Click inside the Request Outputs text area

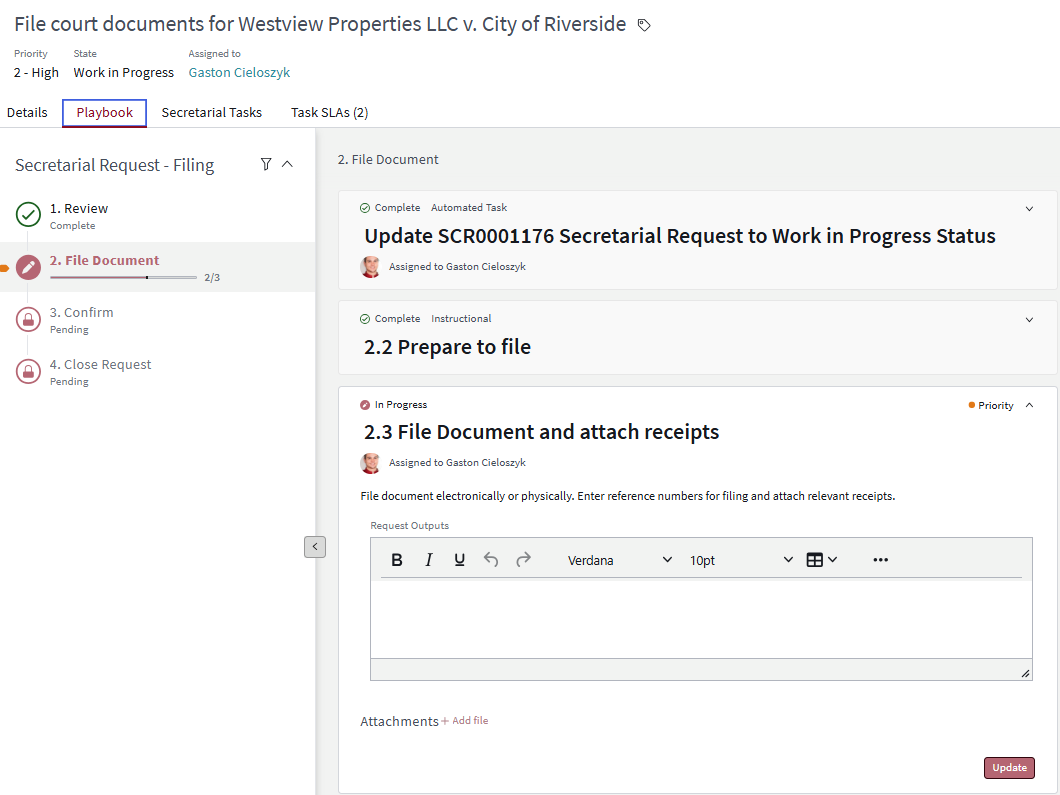pyautogui.click(x=700, y=618)
